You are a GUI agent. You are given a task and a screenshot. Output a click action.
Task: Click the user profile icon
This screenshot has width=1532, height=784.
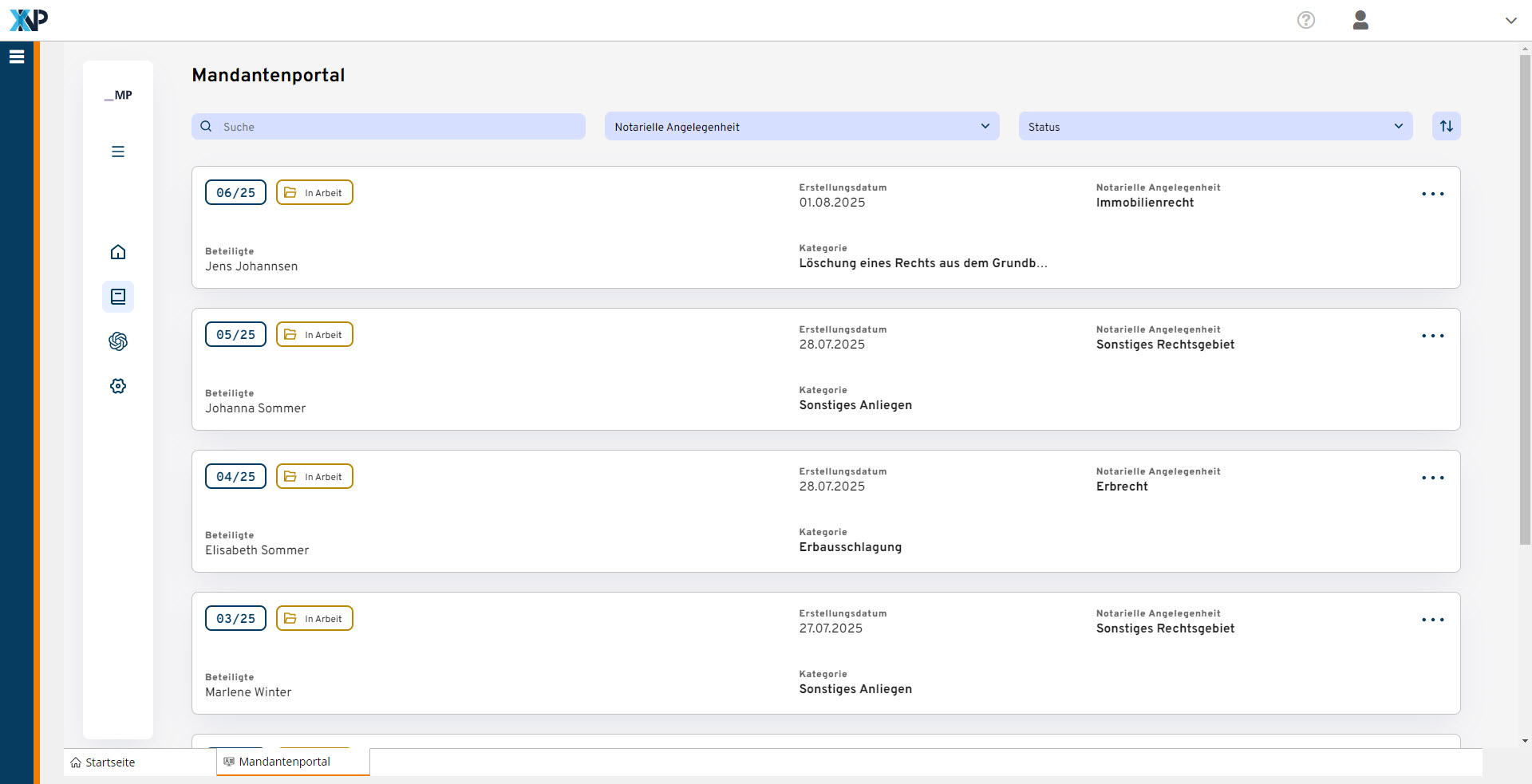[x=1360, y=20]
